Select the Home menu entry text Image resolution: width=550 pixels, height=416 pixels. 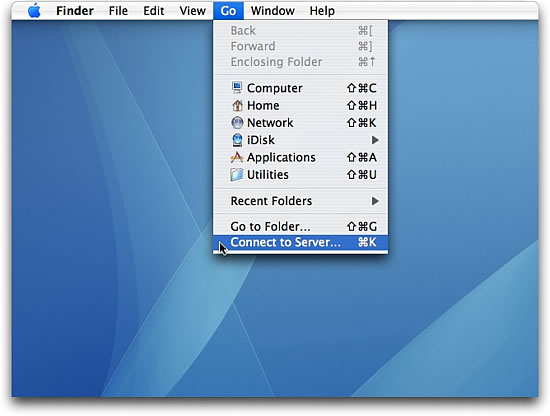(x=263, y=105)
